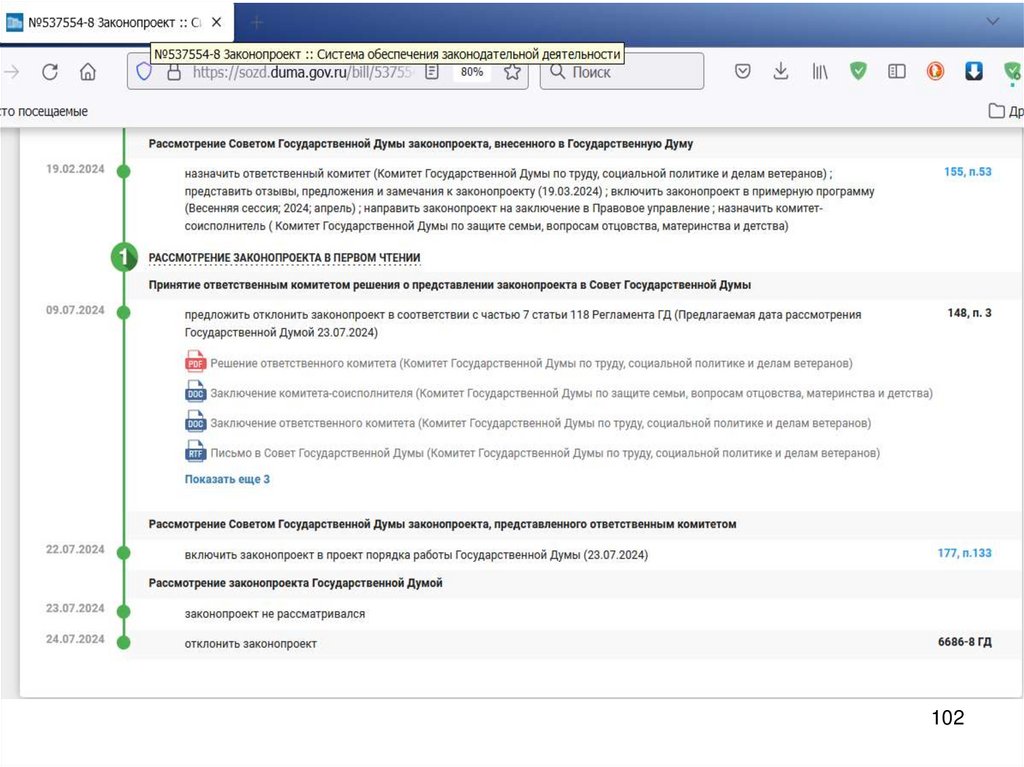This screenshot has width=1024, height=767.
Task: Click timeline dot for 22.07.2024
Action: coord(123,553)
